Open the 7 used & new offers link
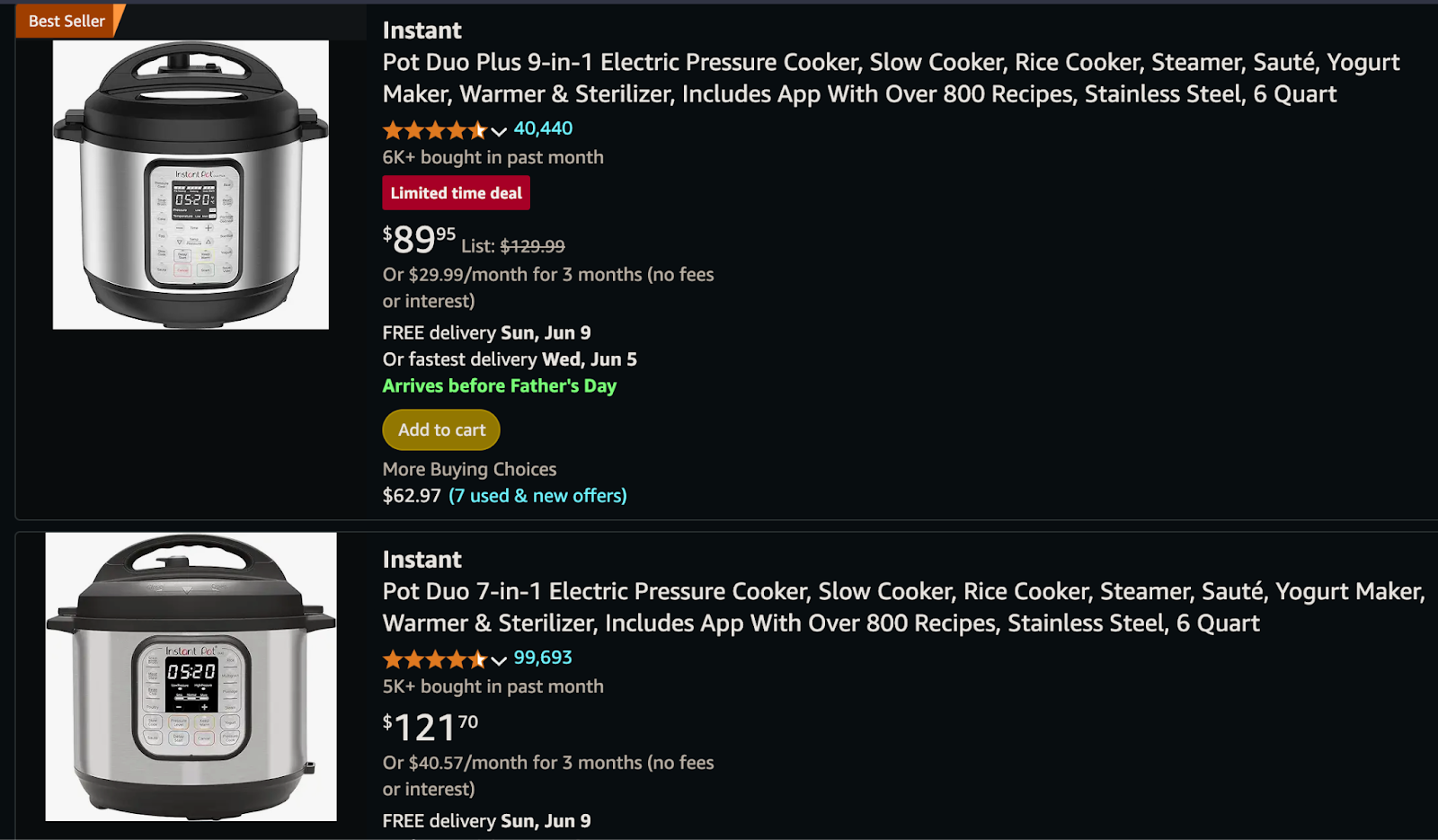The height and width of the screenshot is (840, 1438). (x=537, y=495)
